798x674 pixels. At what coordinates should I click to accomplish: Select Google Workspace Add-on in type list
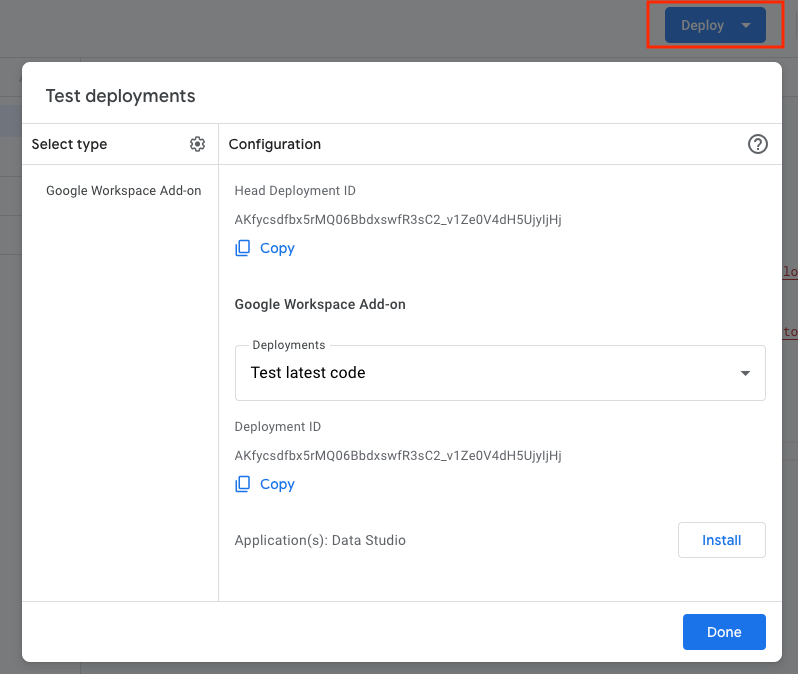coord(123,191)
